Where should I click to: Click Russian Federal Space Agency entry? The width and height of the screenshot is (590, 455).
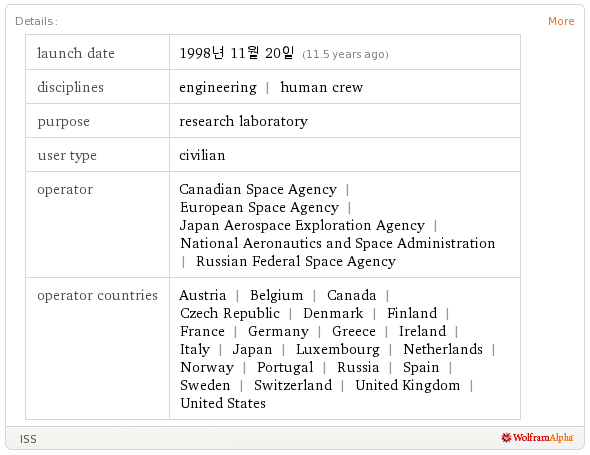tap(296, 262)
